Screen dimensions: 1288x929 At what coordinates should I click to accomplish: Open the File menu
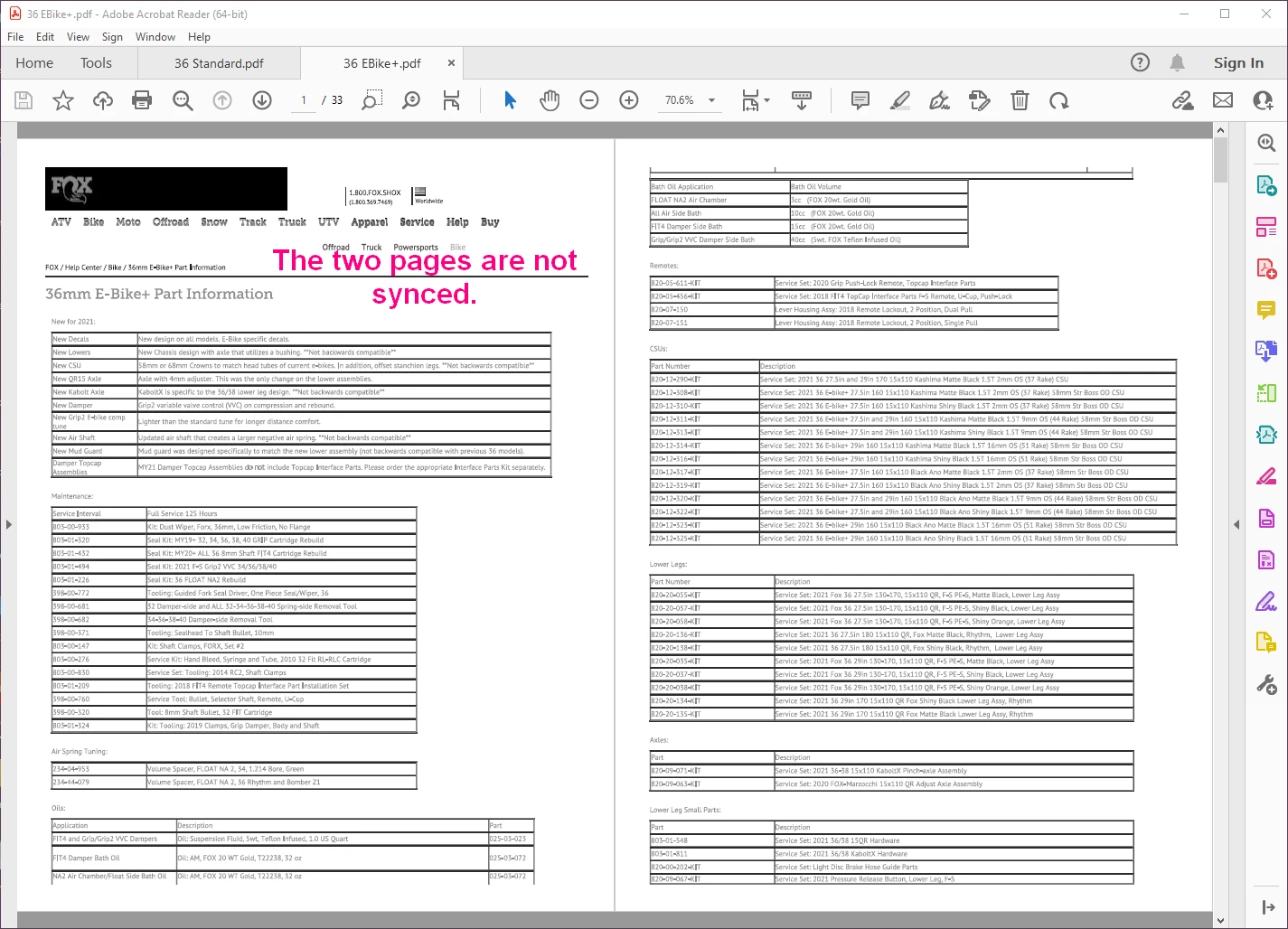(x=15, y=37)
